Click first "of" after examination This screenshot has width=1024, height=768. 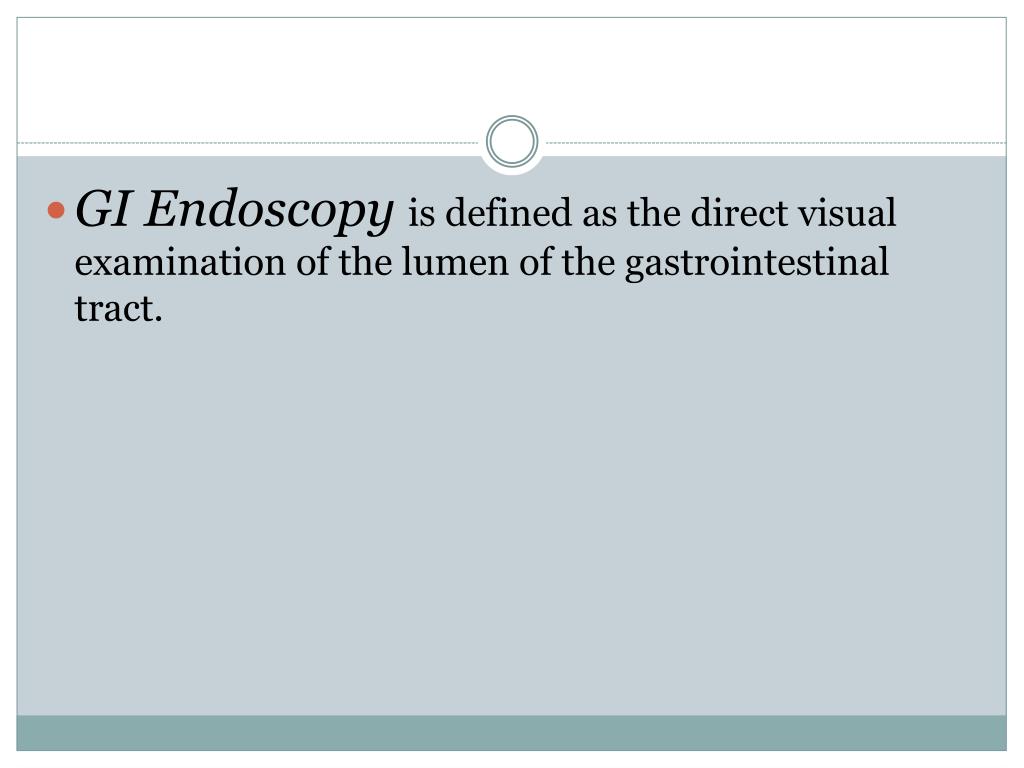pyautogui.click(x=312, y=262)
